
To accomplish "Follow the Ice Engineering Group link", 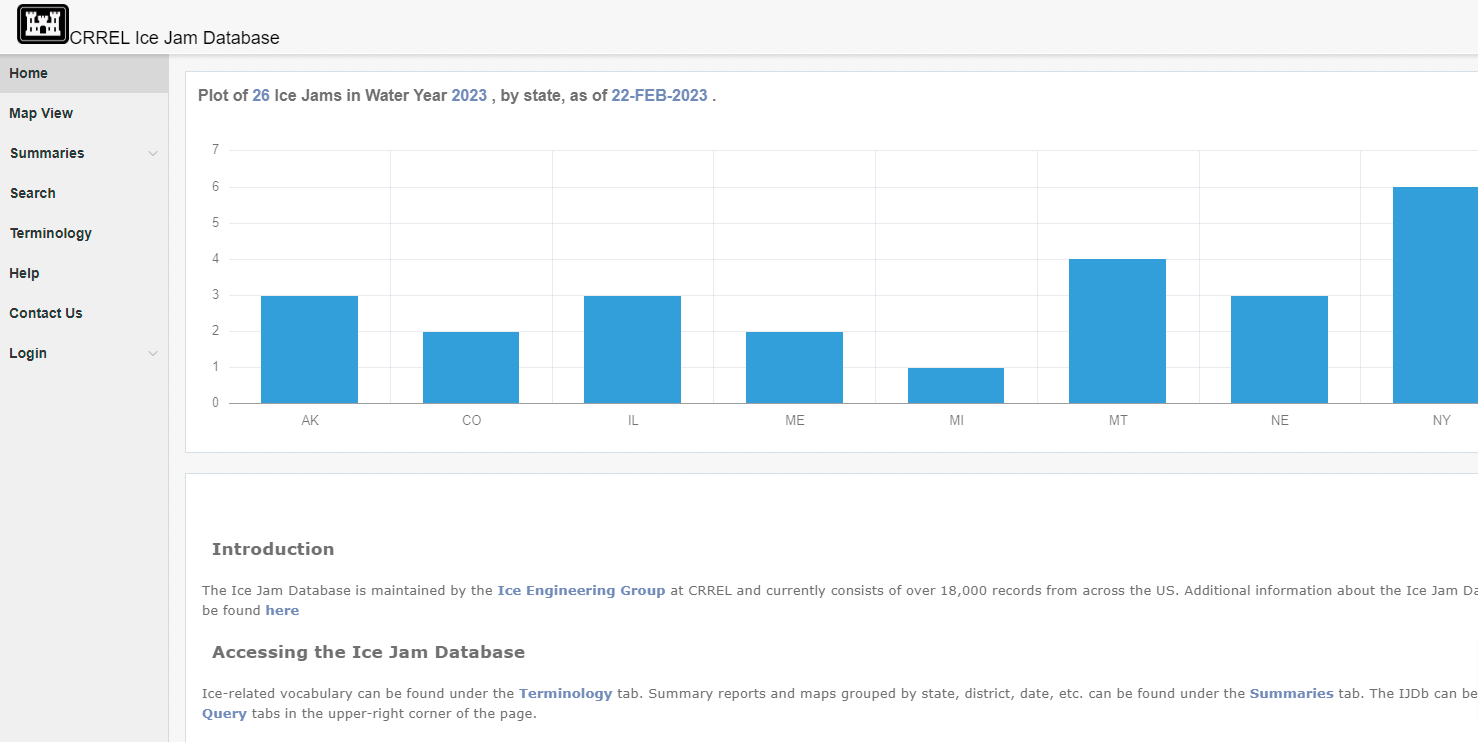I will [x=581, y=590].
